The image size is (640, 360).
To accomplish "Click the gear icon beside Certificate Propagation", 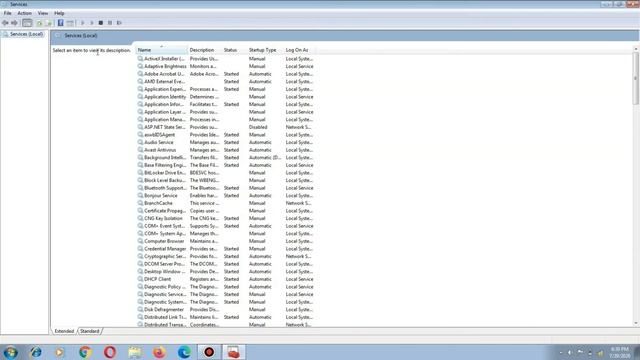I will [x=140, y=211].
